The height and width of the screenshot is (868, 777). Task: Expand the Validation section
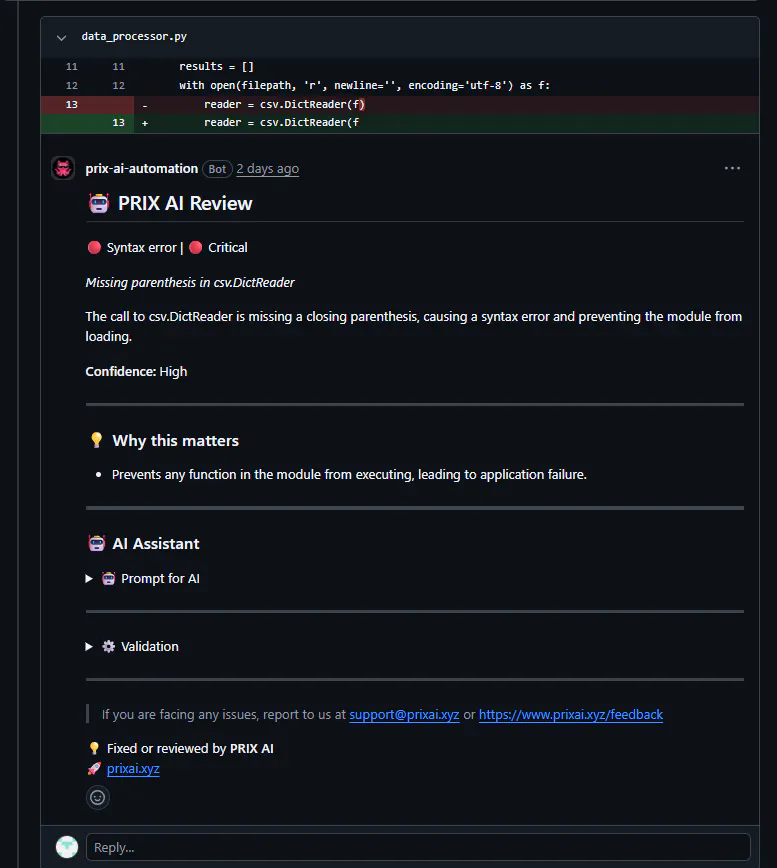(89, 647)
